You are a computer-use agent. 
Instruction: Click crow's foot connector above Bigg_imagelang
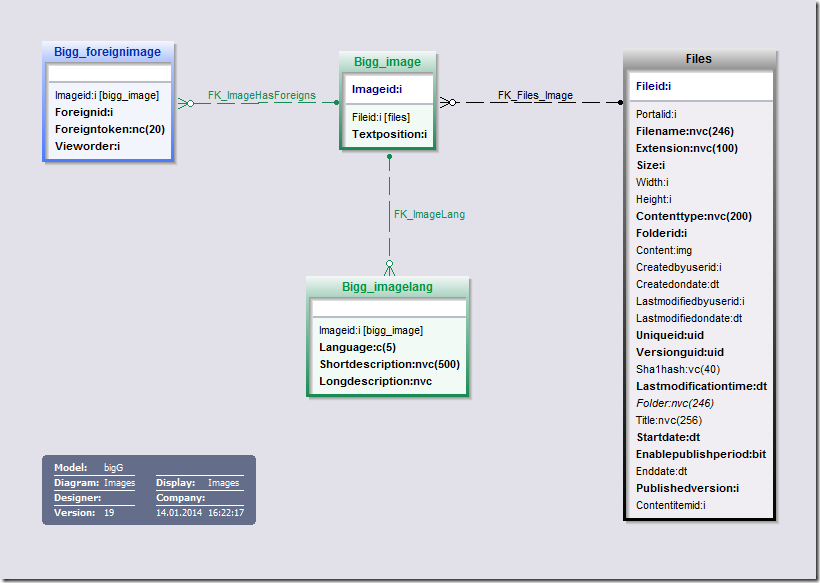pos(389,268)
